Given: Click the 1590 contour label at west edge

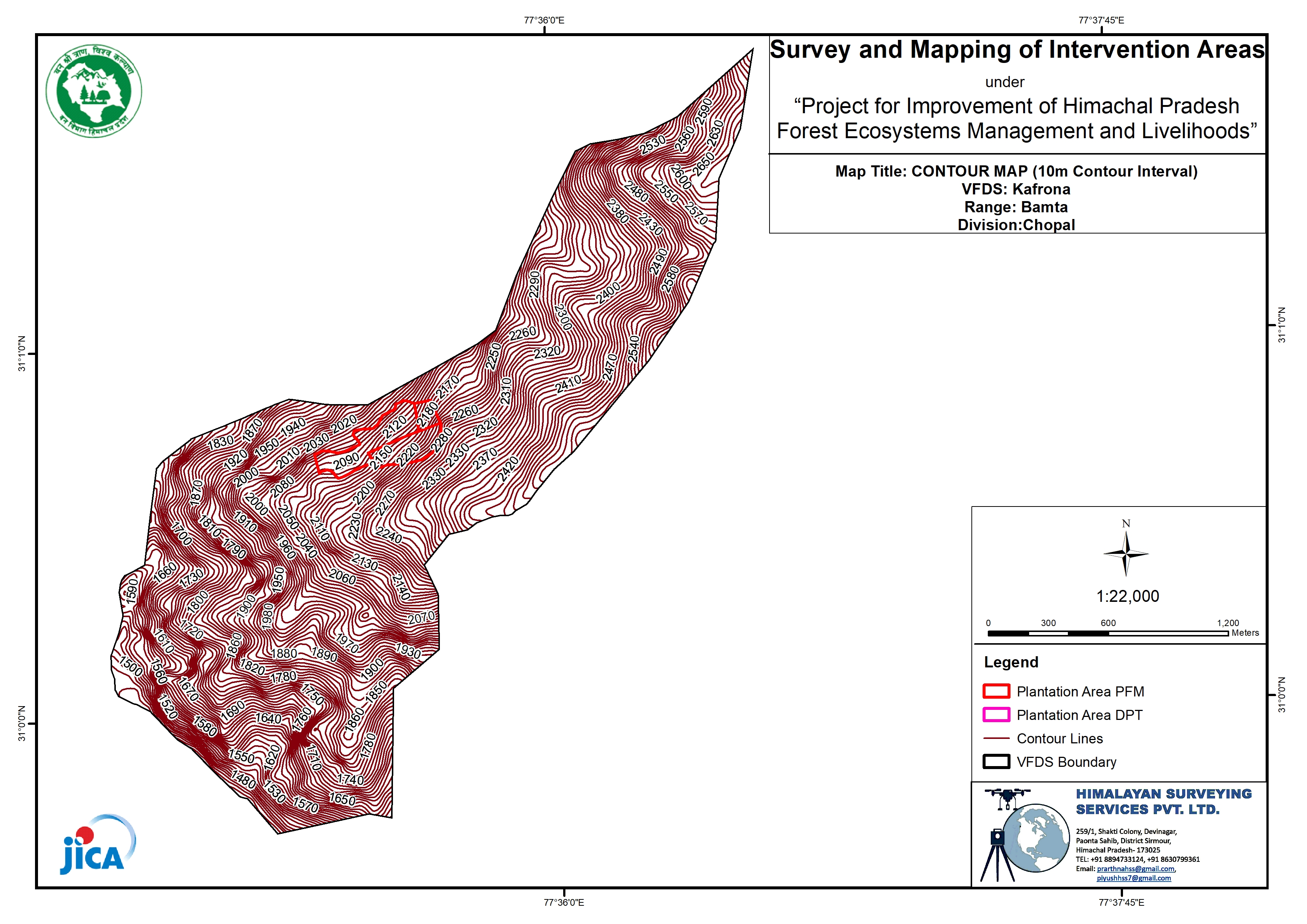Looking at the screenshot, I should click(x=131, y=591).
